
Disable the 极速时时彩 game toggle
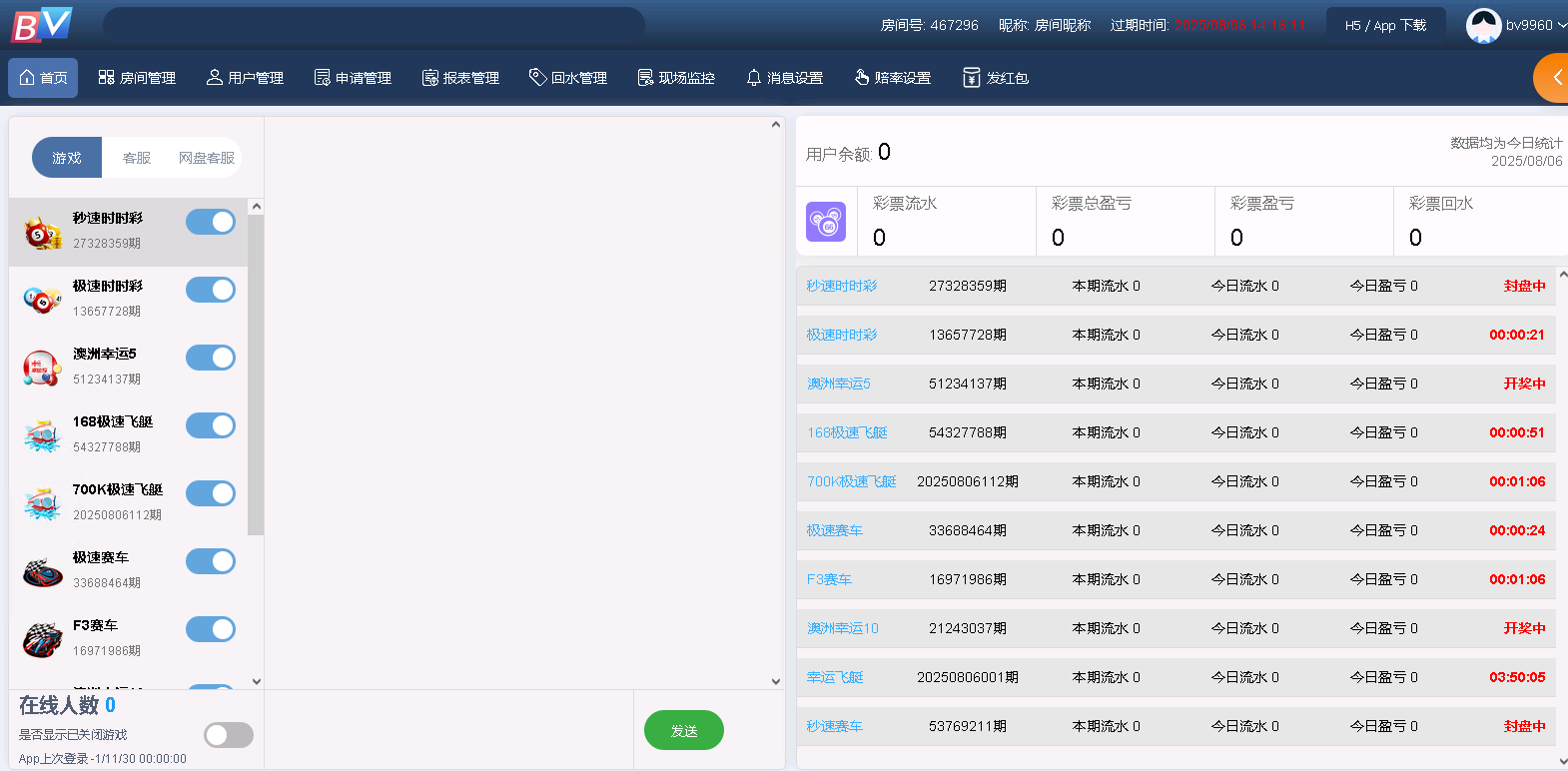(x=211, y=290)
